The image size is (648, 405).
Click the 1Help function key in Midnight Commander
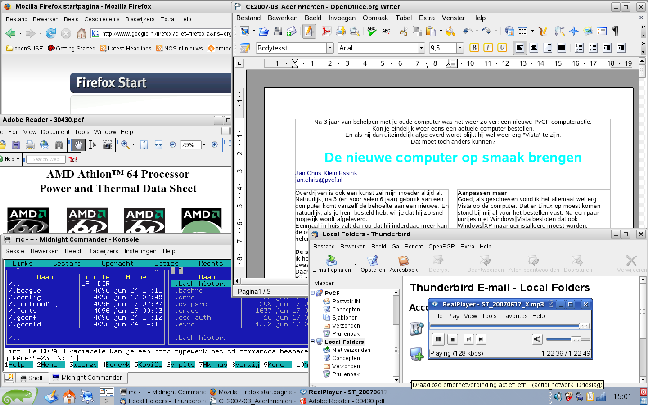(19, 365)
